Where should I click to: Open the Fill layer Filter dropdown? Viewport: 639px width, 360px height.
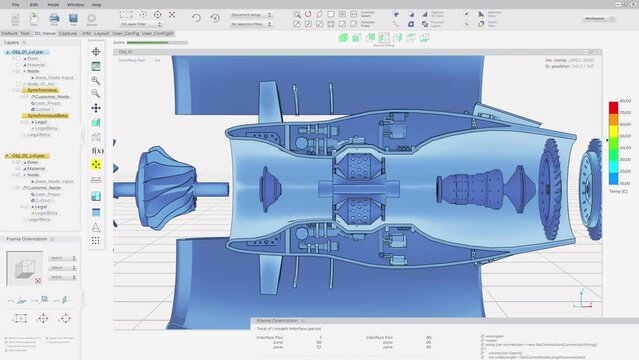click(141, 24)
